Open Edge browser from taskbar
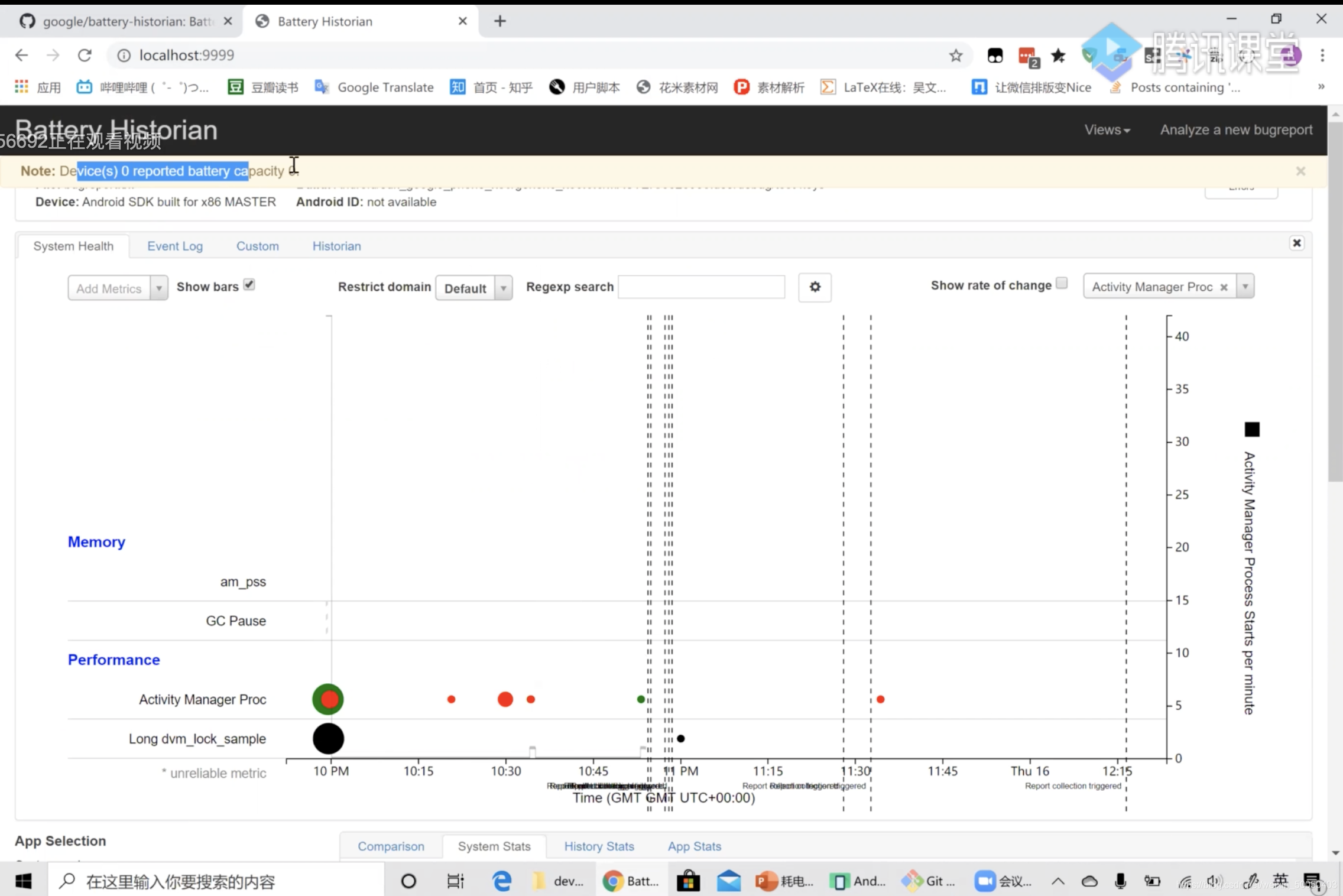 502,881
